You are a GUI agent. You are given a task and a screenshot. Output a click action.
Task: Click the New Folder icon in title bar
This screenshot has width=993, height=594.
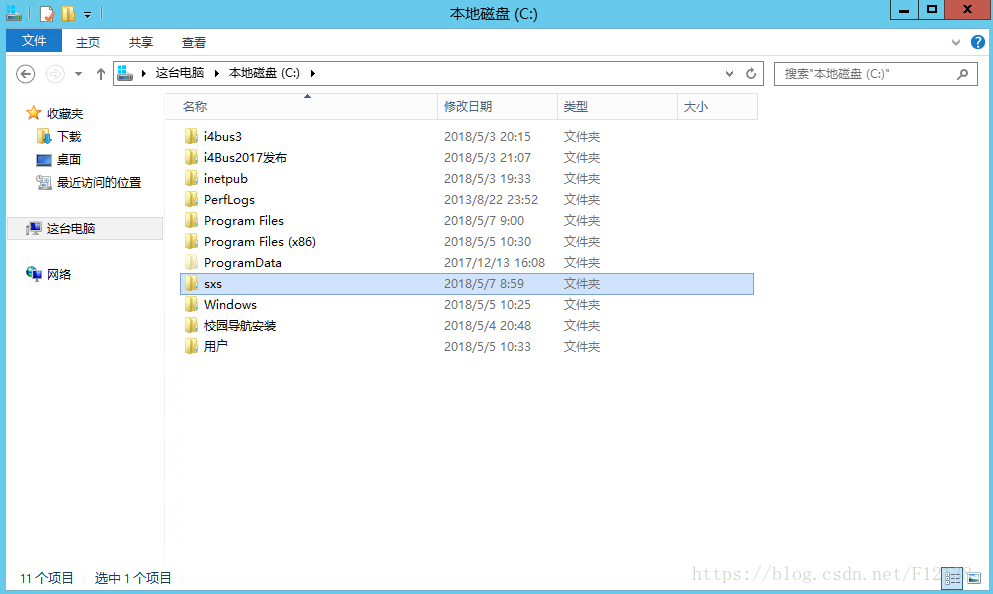[68, 13]
